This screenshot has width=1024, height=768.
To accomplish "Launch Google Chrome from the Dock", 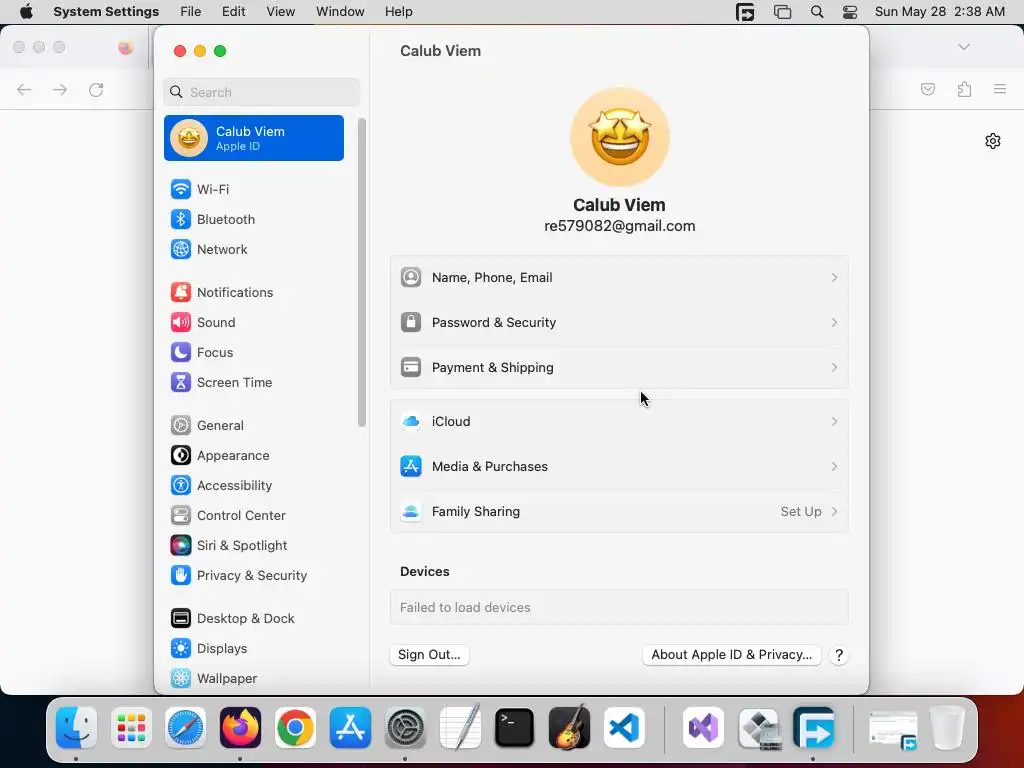I will (295, 728).
